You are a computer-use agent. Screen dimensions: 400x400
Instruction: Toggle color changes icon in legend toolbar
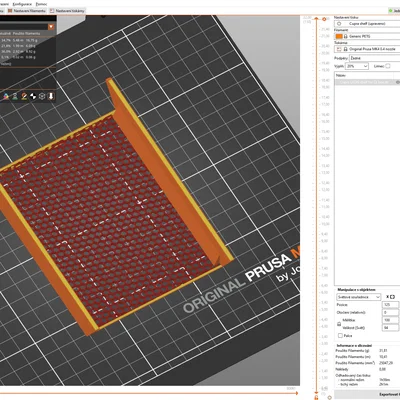pos(6,96)
